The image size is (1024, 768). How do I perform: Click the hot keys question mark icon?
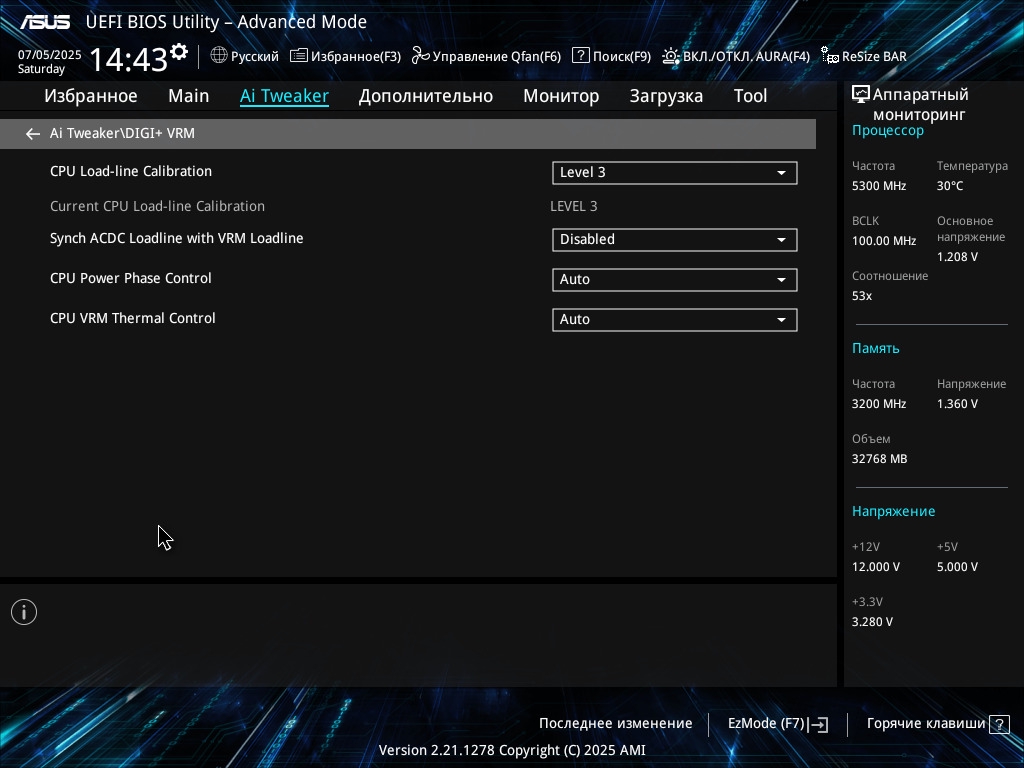[x=999, y=724]
